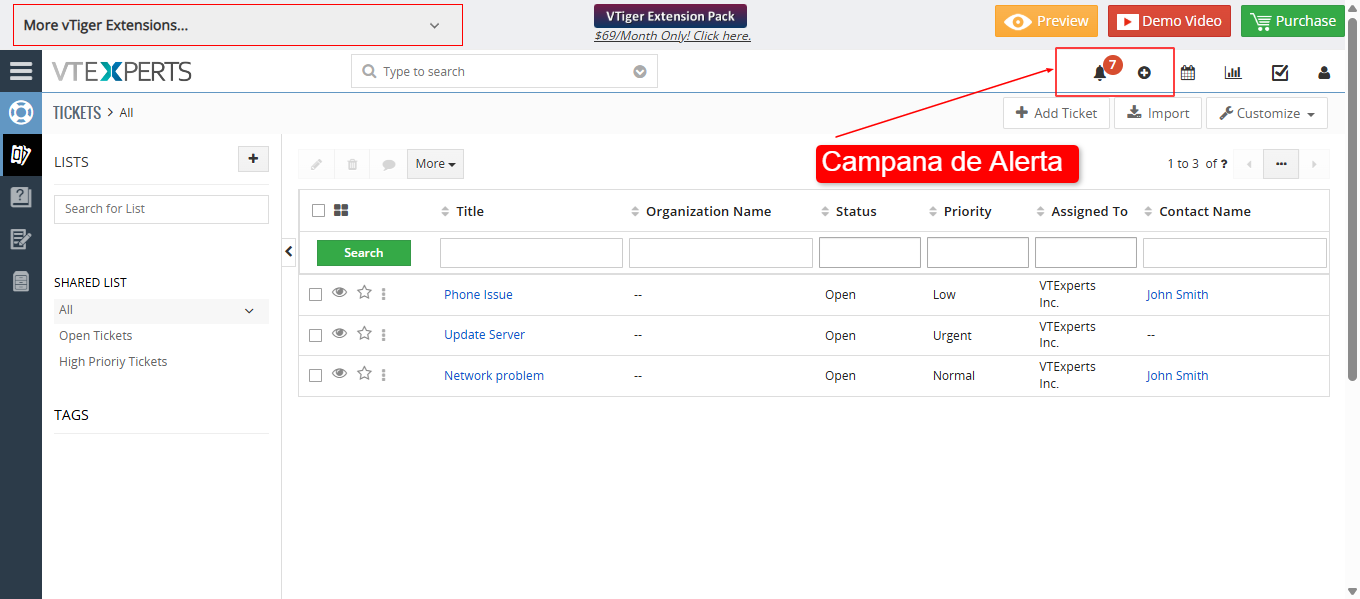This screenshot has height=599, width=1360.
Task: Open the hamburger main menu
Action: 21,71
